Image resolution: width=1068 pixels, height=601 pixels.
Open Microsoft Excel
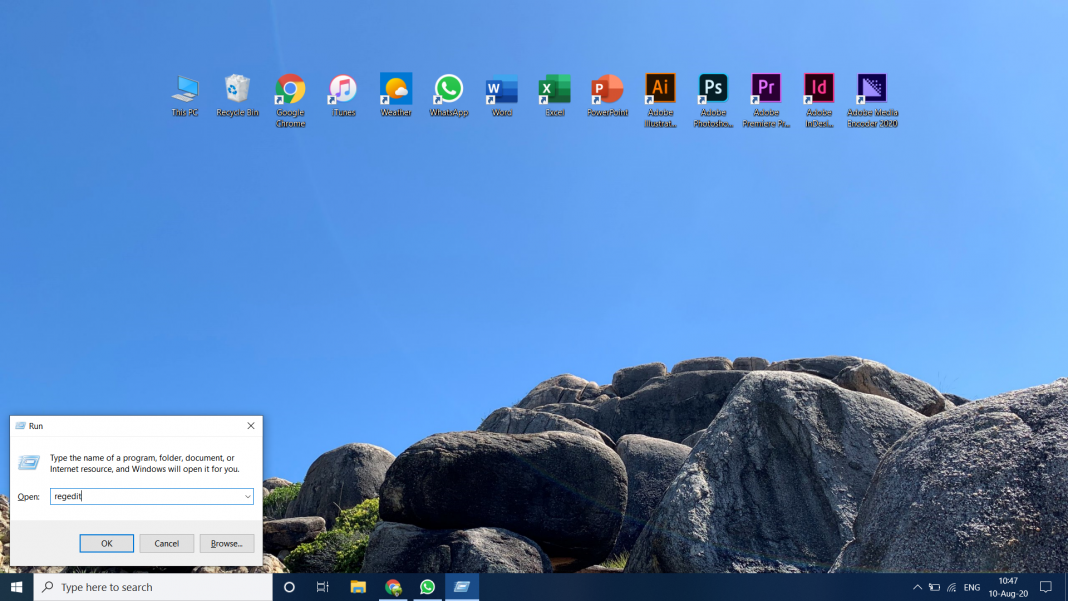point(554,88)
